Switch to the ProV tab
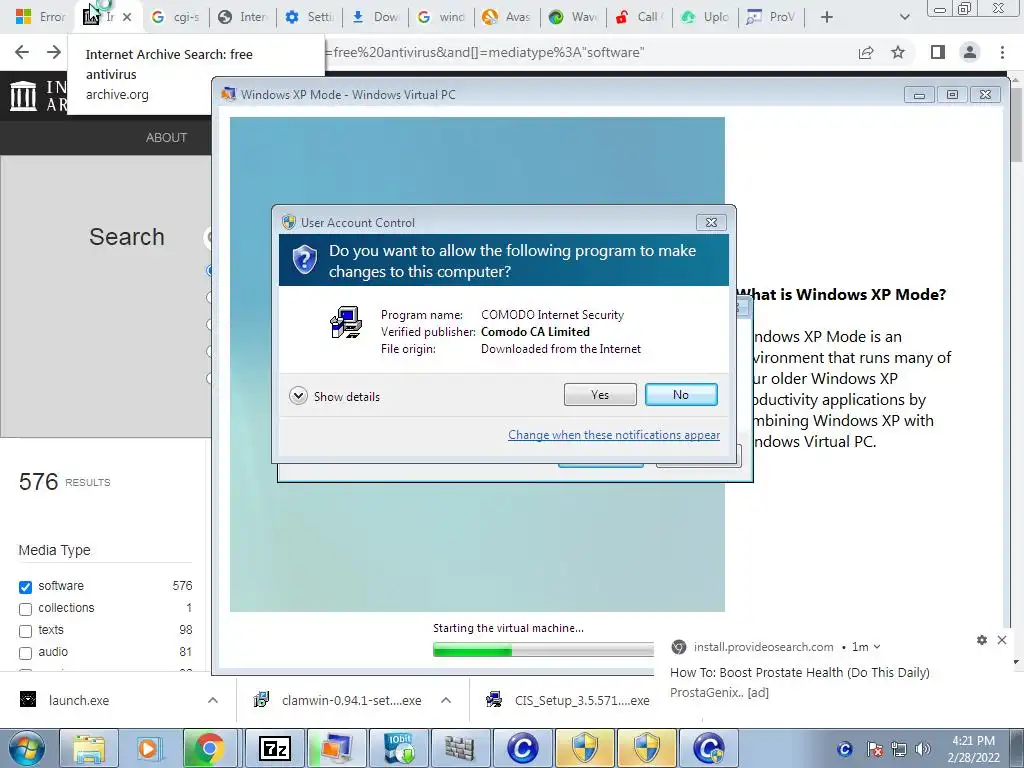This screenshot has height=768, width=1024. pos(771,17)
